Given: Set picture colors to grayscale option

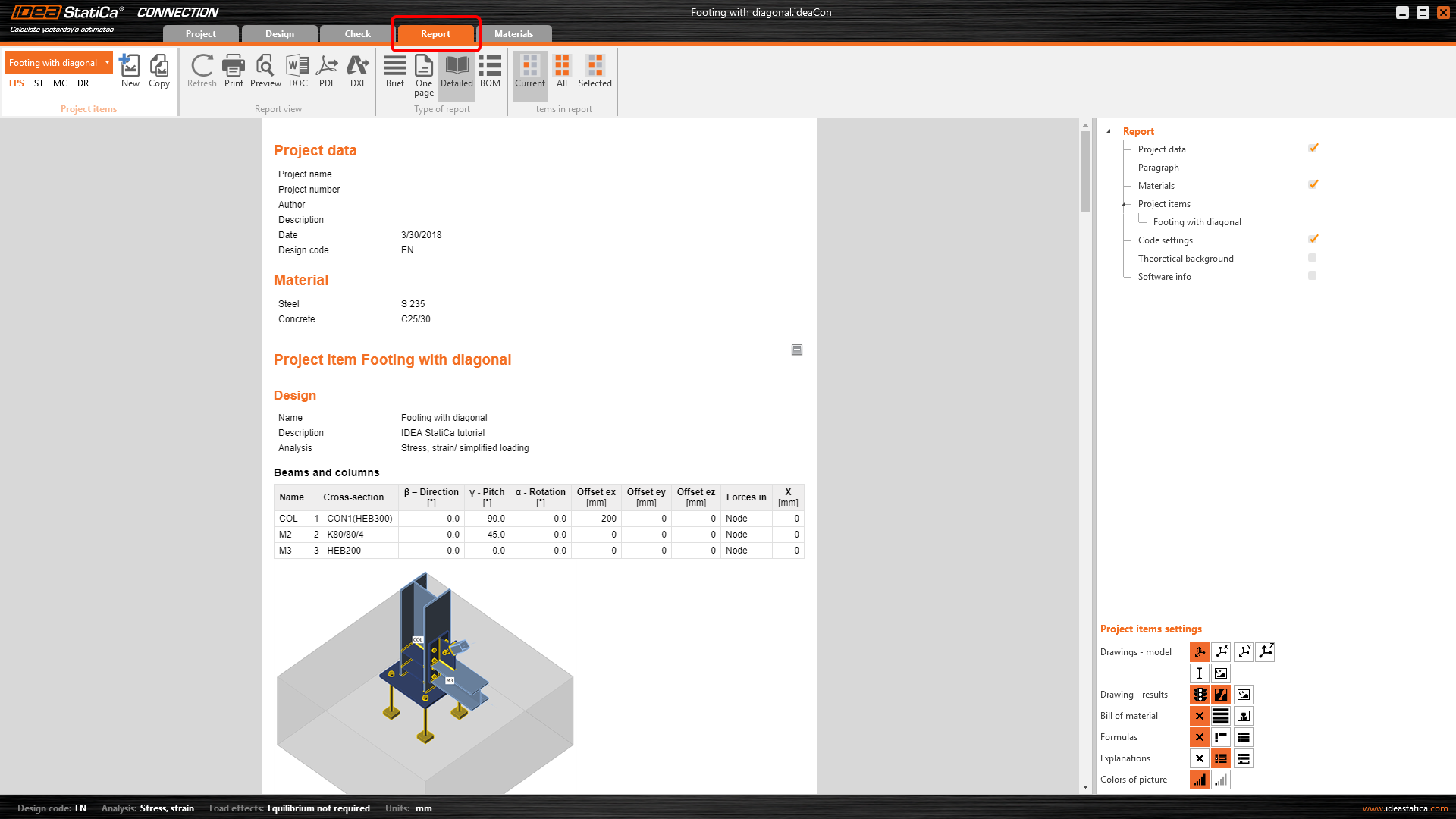Looking at the screenshot, I should coord(1220,780).
